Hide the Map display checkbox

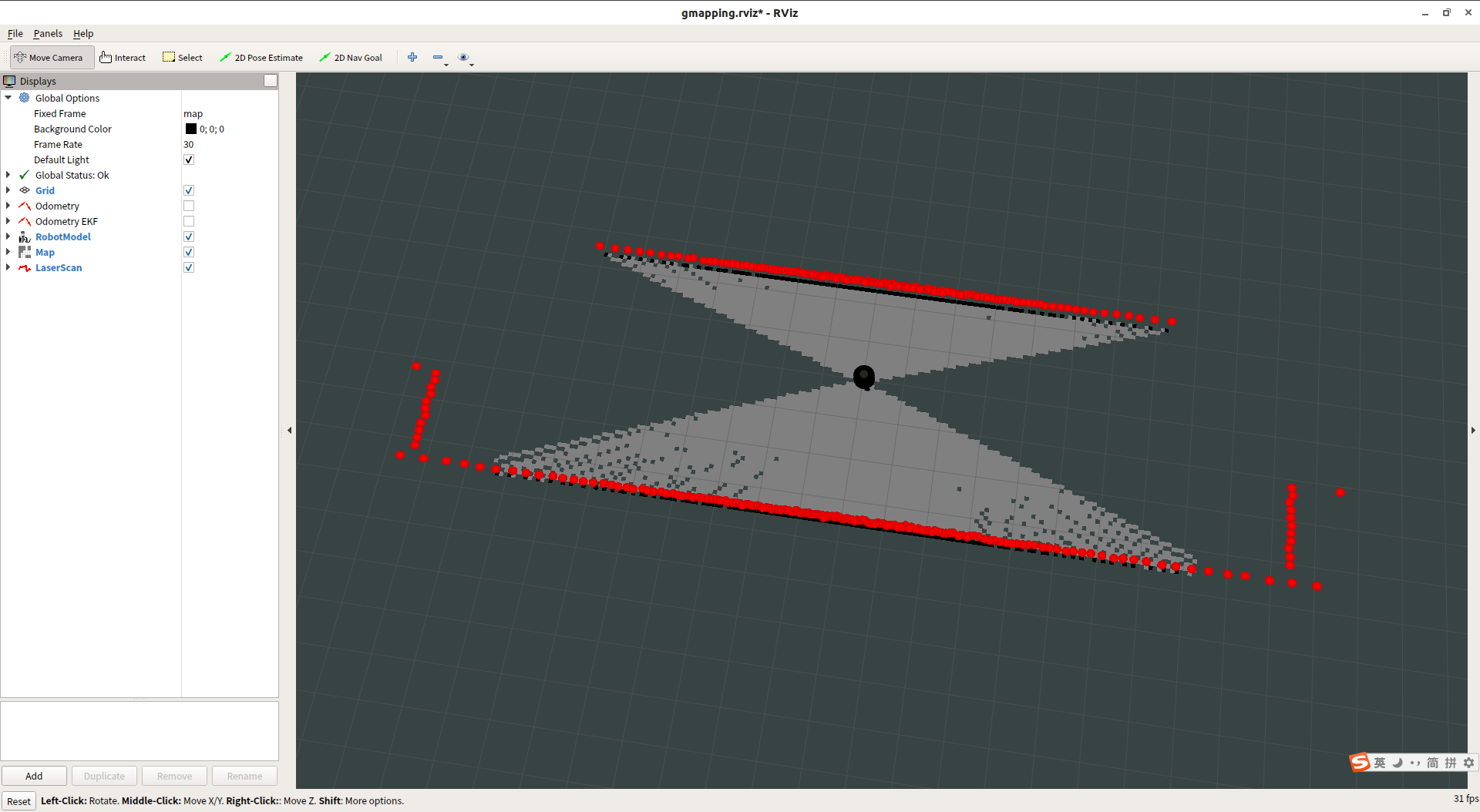coord(189,252)
